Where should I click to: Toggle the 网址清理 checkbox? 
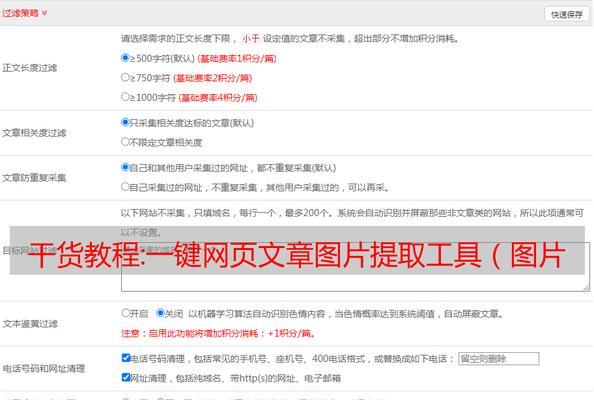point(126,377)
